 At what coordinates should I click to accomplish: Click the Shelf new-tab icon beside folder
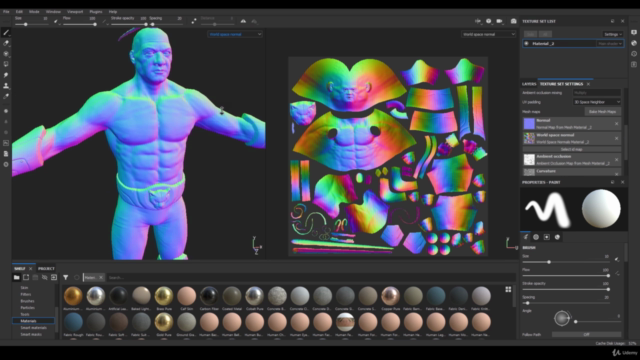[x=26, y=278]
